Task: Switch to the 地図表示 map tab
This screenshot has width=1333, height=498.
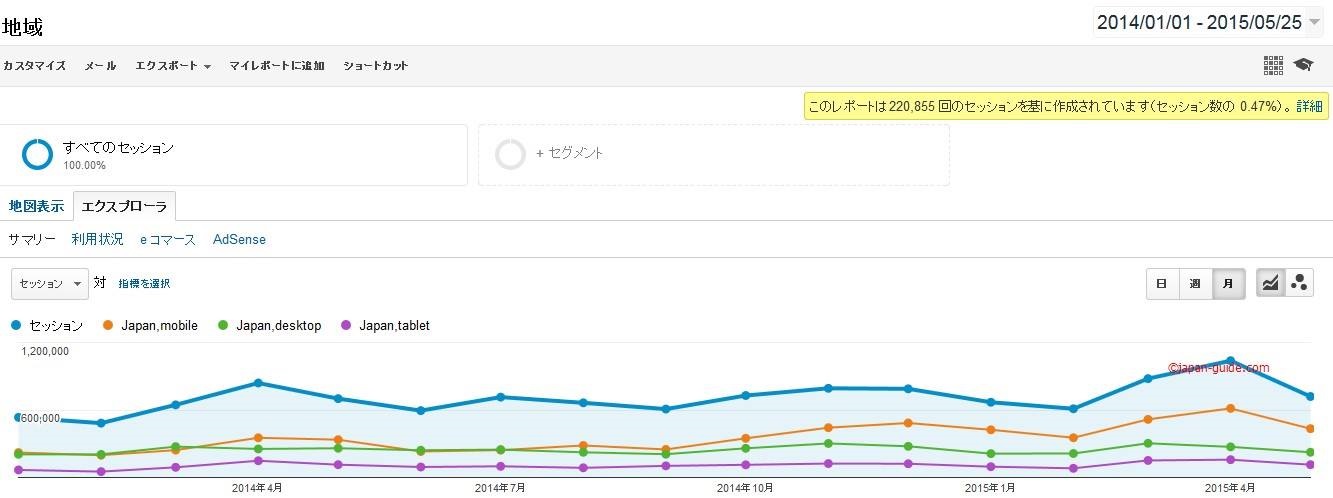Action: click(x=36, y=206)
